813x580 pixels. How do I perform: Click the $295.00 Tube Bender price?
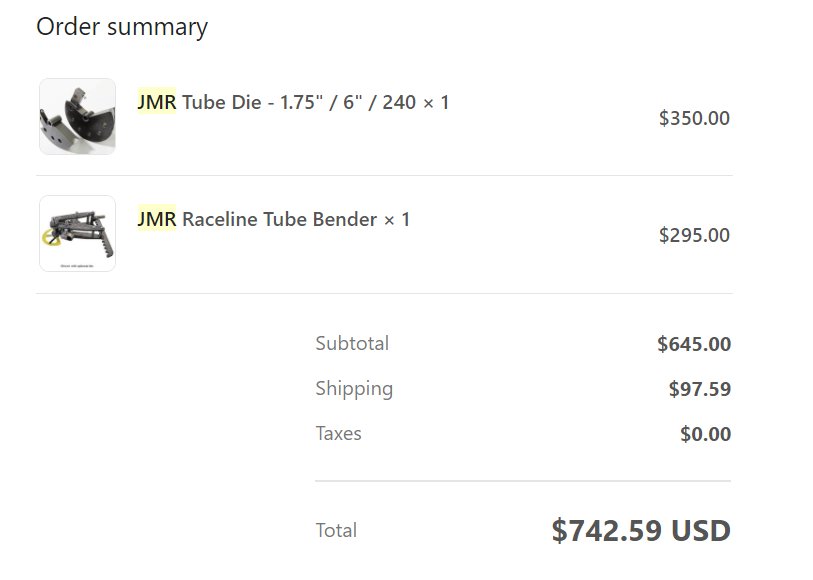click(694, 235)
